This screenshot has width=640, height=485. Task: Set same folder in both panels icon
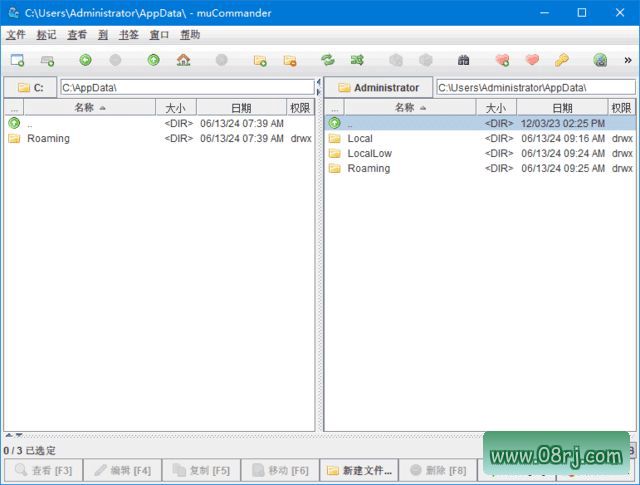[x=358, y=60]
